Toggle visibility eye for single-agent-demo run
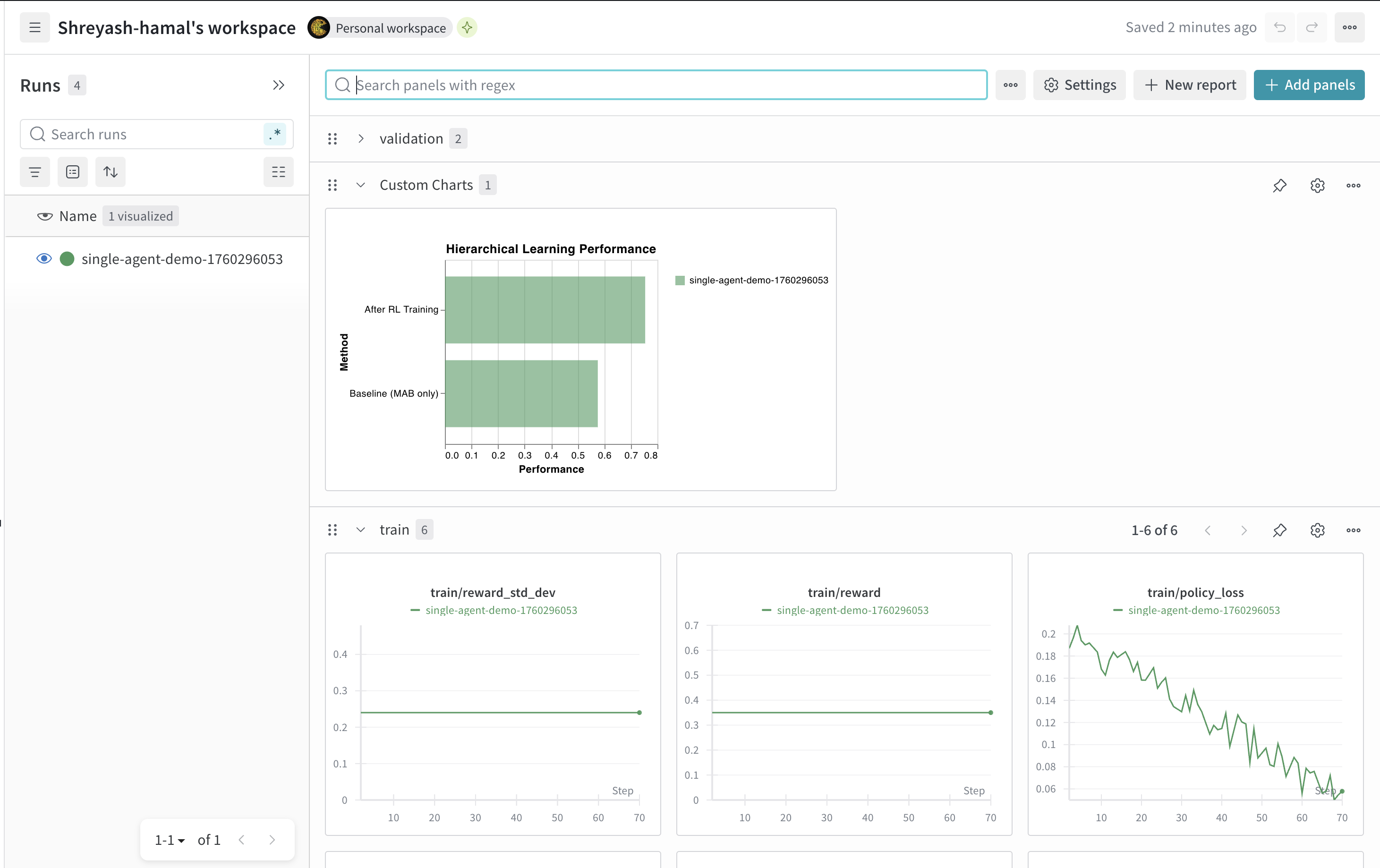This screenshot has height=868, width=1380. click(44, 259)
